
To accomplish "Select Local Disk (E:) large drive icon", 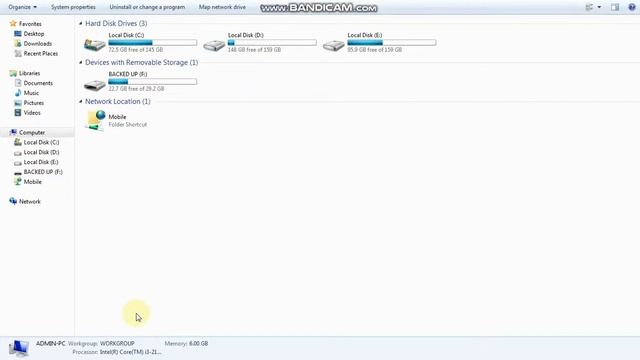I will [334, 45].
